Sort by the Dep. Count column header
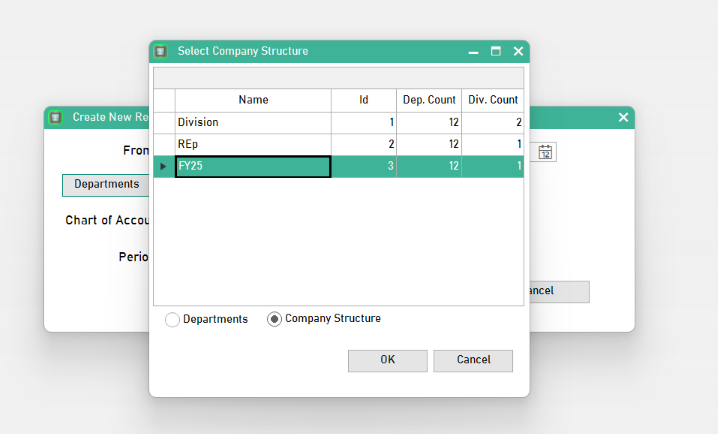718x434 pixels. 429,100
